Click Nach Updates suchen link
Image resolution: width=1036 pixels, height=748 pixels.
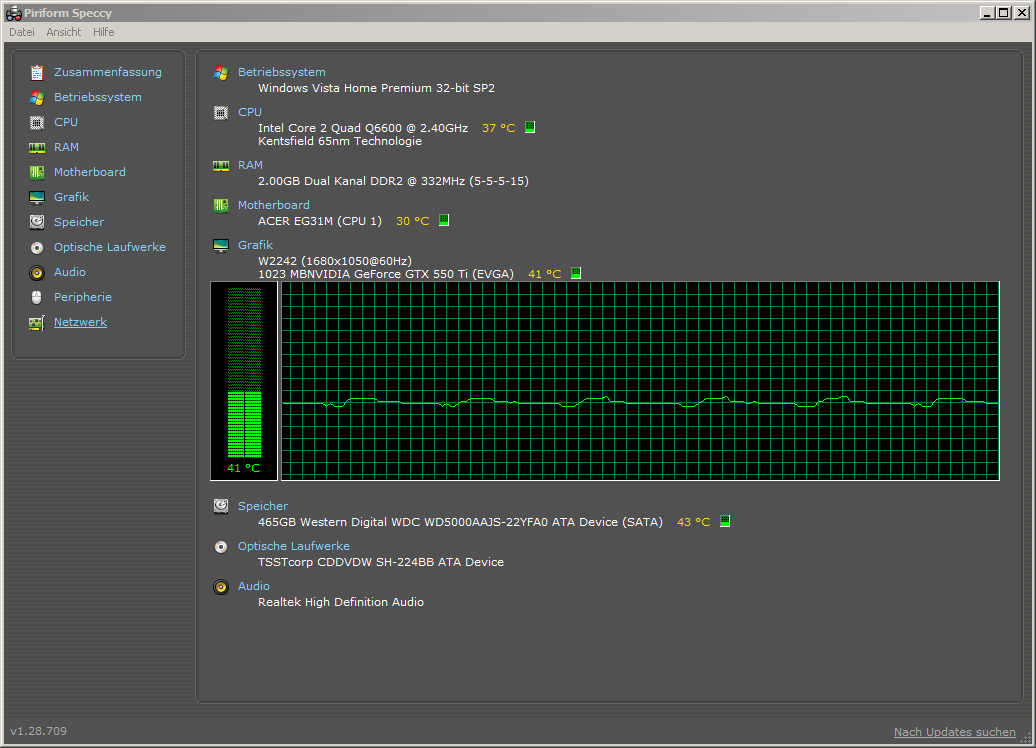(955, 732)
